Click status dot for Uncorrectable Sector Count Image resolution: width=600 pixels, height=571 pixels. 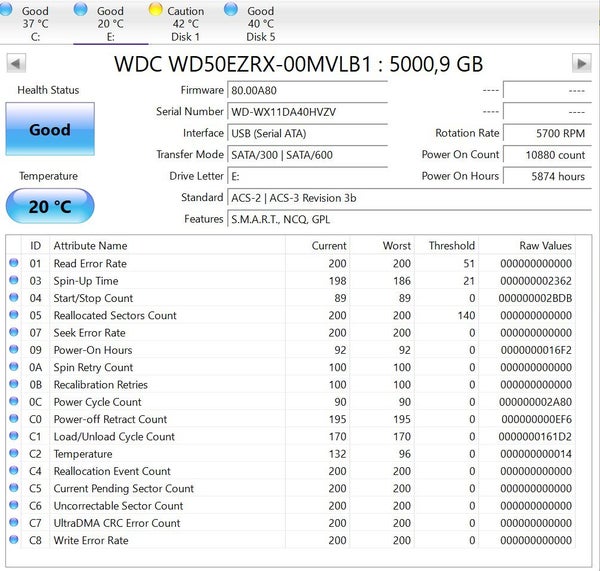14,505
